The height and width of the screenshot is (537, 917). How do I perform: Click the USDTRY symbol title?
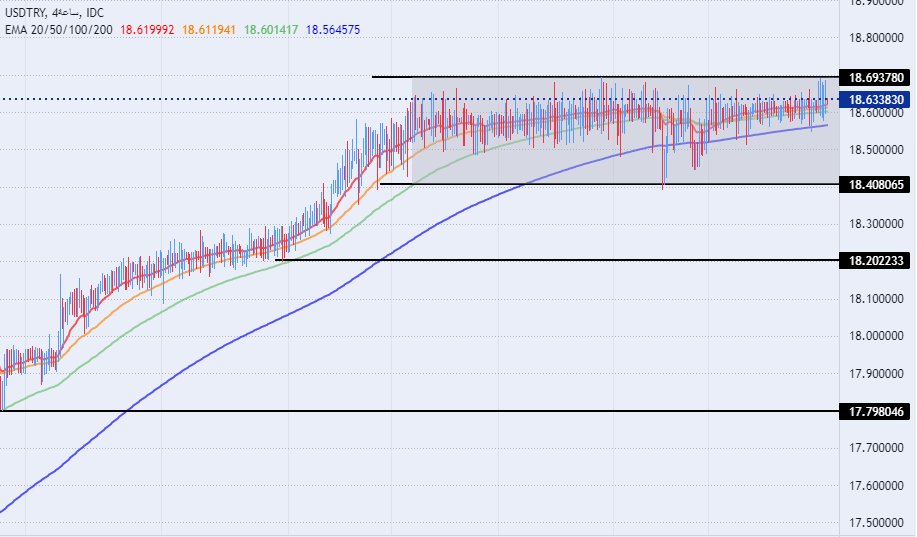point(24,13)
